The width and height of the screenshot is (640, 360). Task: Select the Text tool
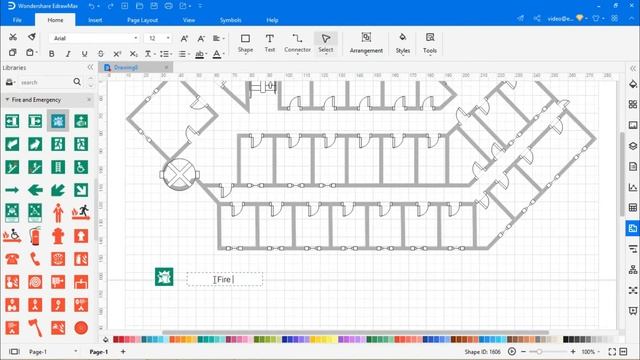coord(270,43)
